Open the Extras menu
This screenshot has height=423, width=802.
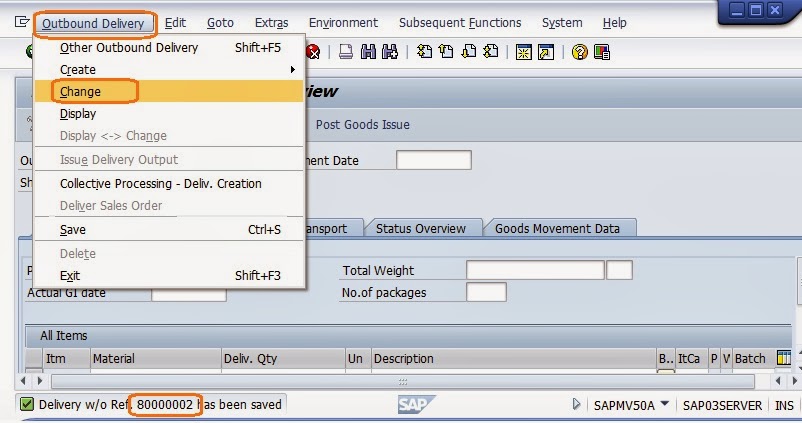click(272, 23)
